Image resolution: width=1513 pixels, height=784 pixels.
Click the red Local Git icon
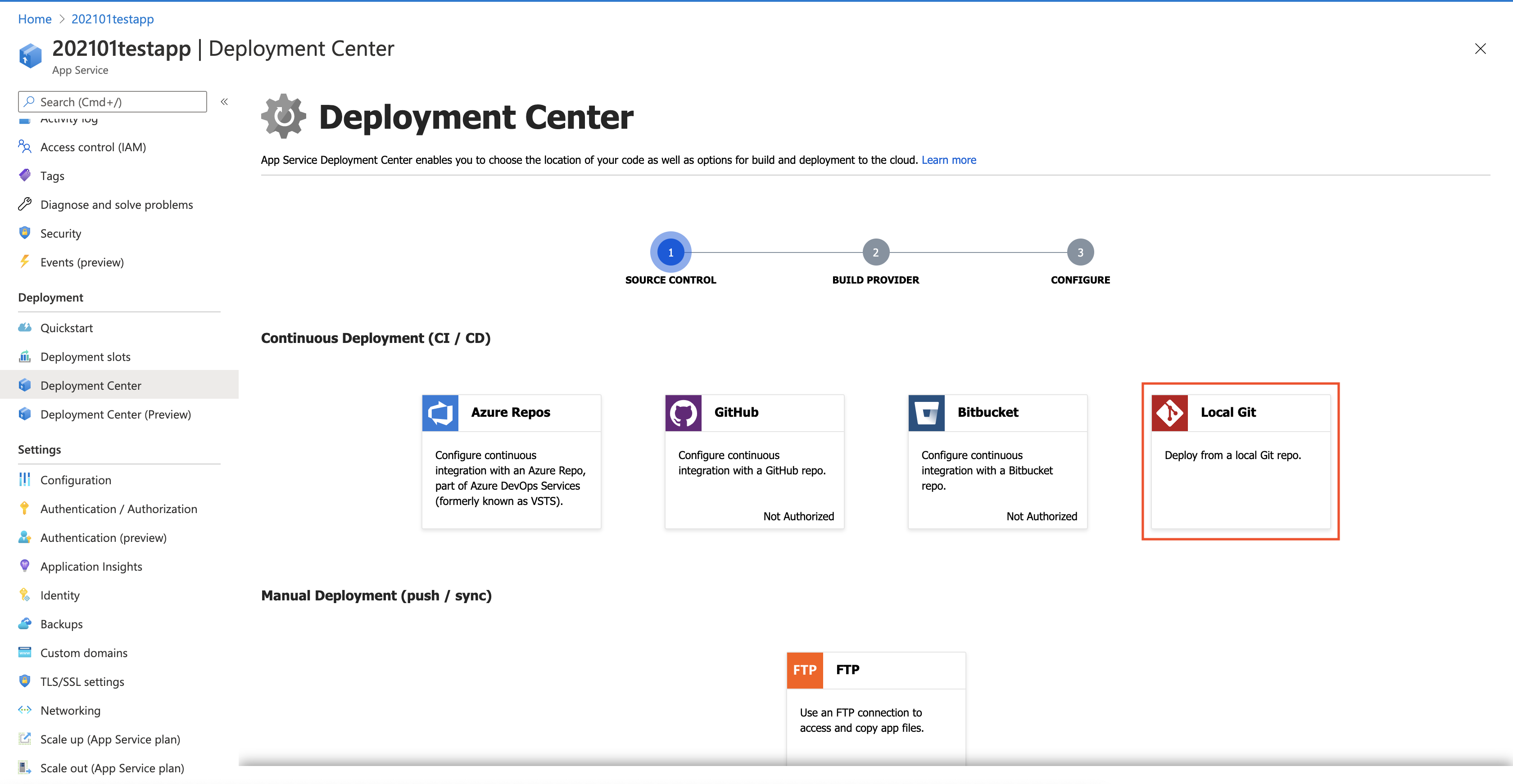[x=1169, y=413]
